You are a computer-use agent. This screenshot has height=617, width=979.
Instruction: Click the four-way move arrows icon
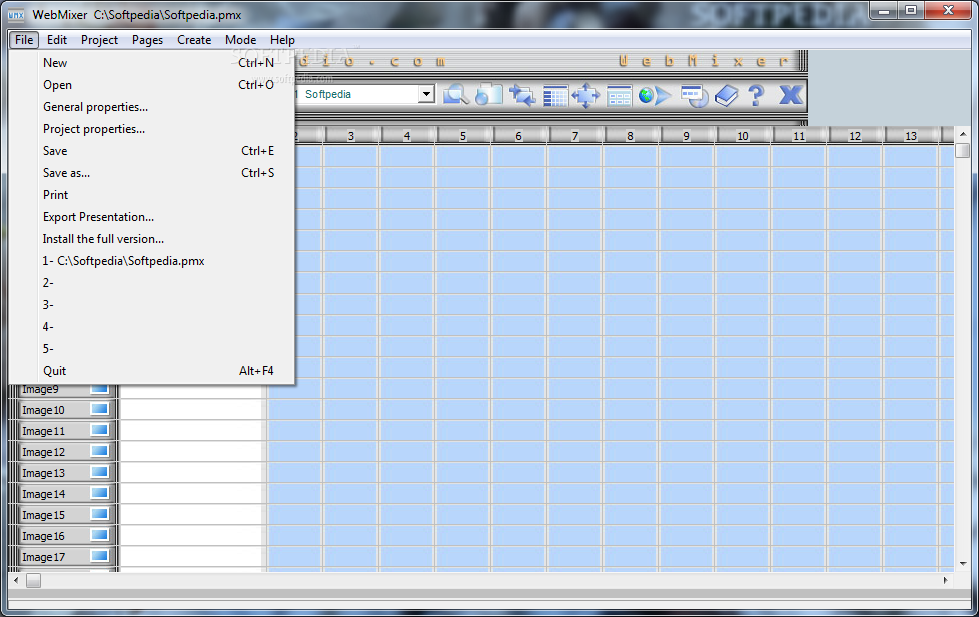point(586,96)
